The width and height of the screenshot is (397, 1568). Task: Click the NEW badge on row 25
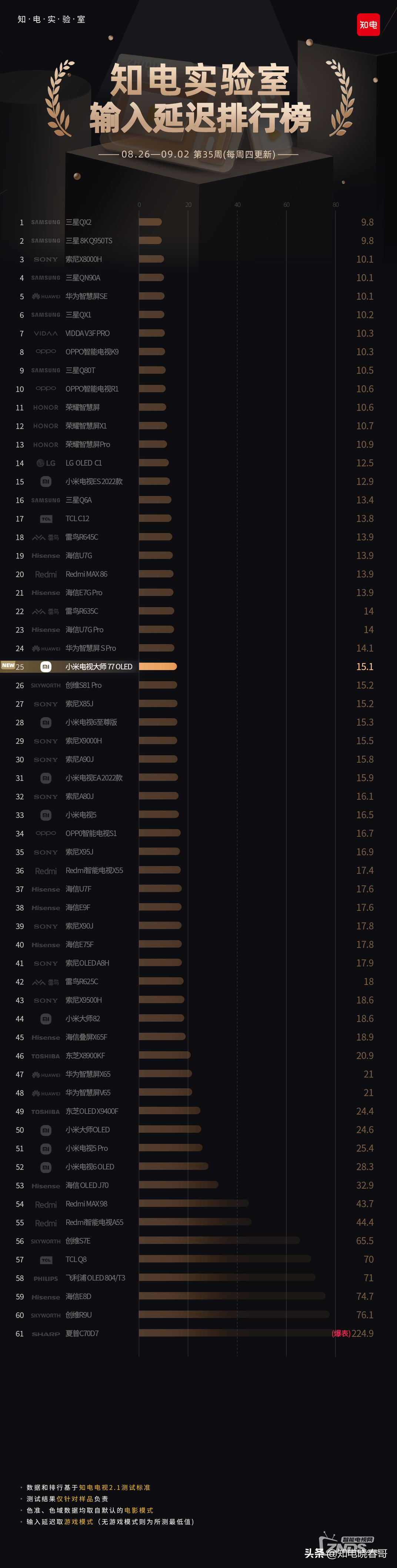pos(8,665)
